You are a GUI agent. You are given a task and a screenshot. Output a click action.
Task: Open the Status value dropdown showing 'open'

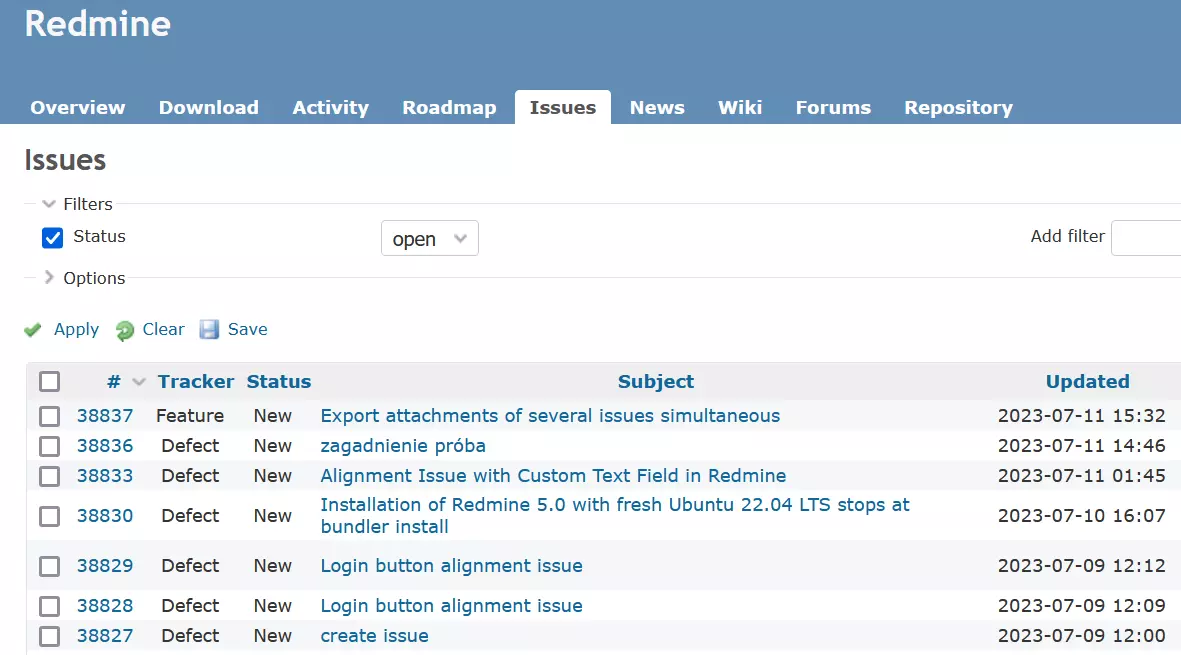(x=429, y=238)
